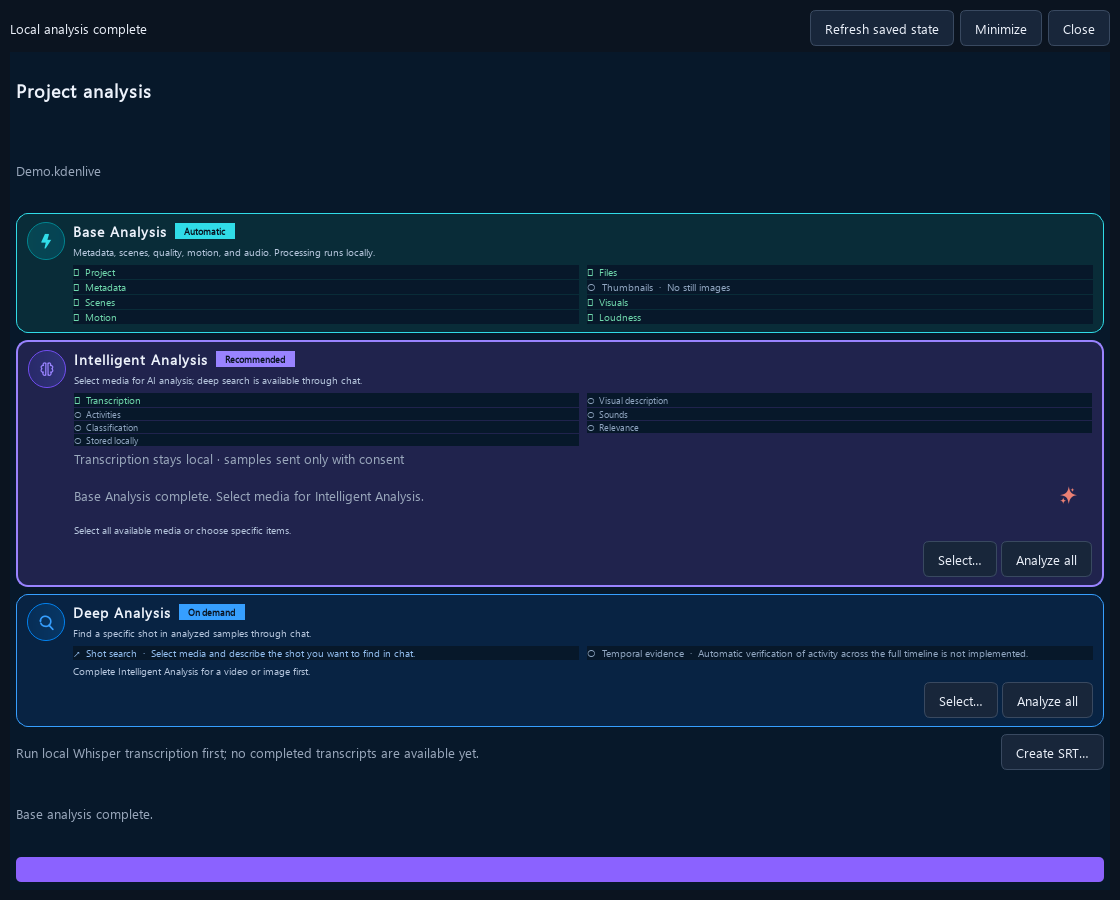This screenshot has height=900, width=1120.
Task: Click the magnifier icon for Deep Analysis
Action: coord(46,622)
